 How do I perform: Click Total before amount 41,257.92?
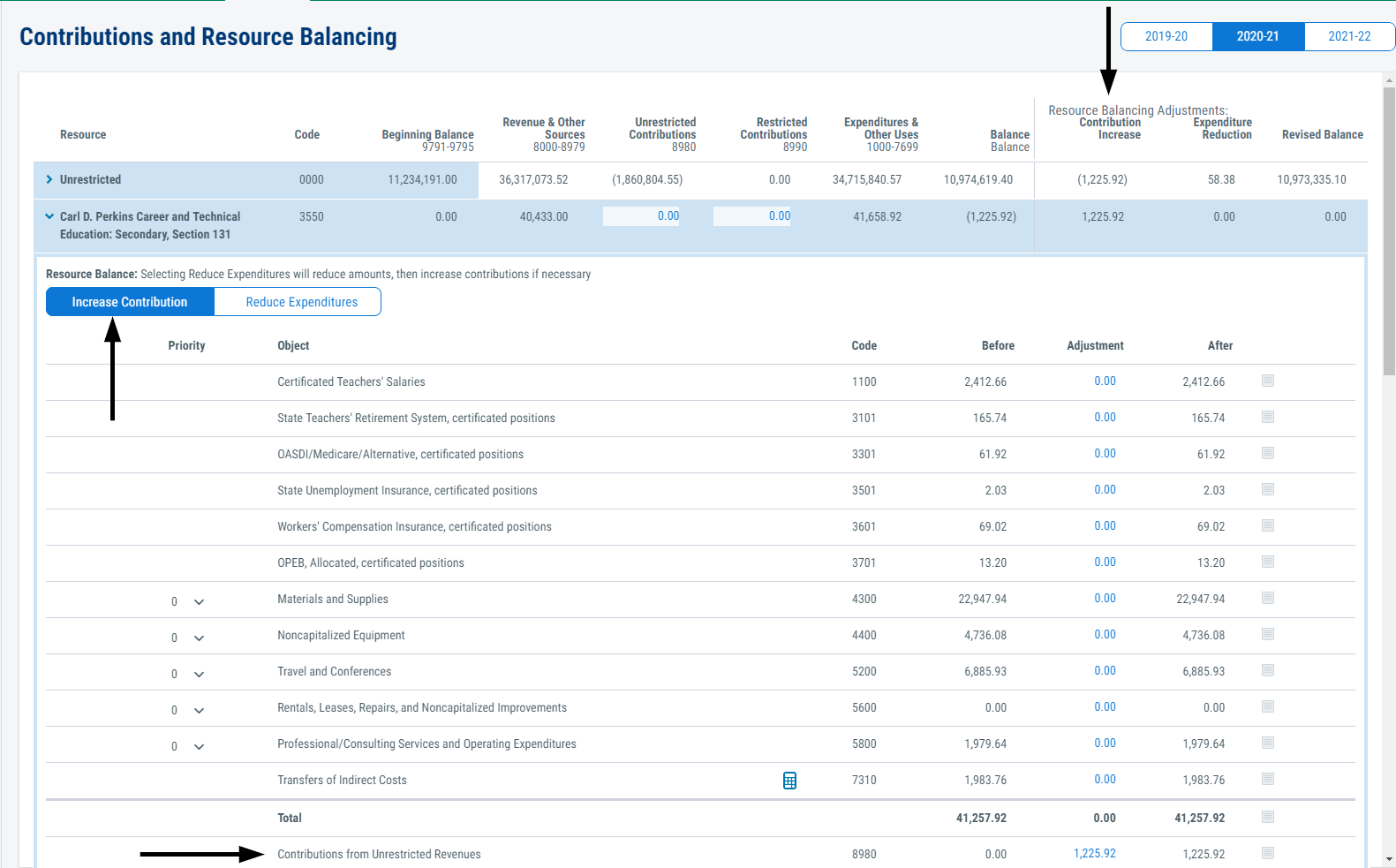[981, 819]
